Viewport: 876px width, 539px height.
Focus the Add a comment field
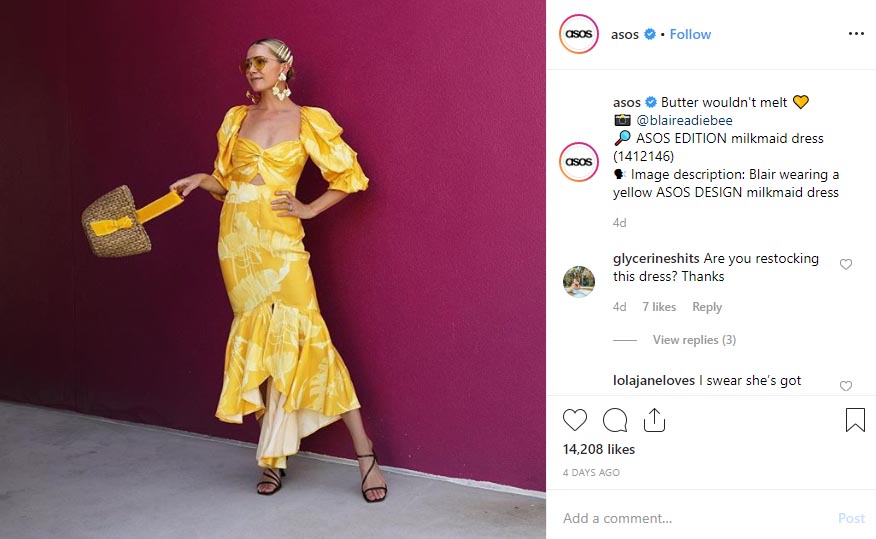coord(693,518)
